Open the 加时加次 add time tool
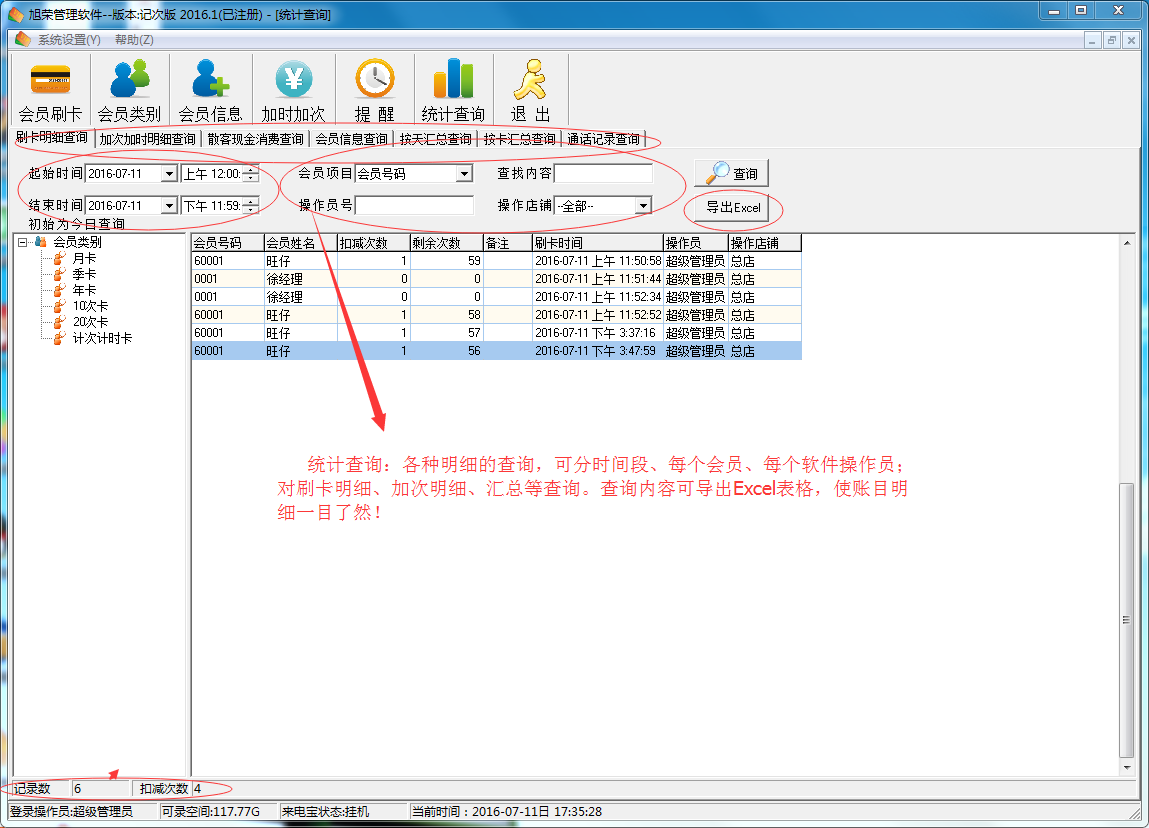Screen dimensions: 1149x828 [x=293, y=90]
